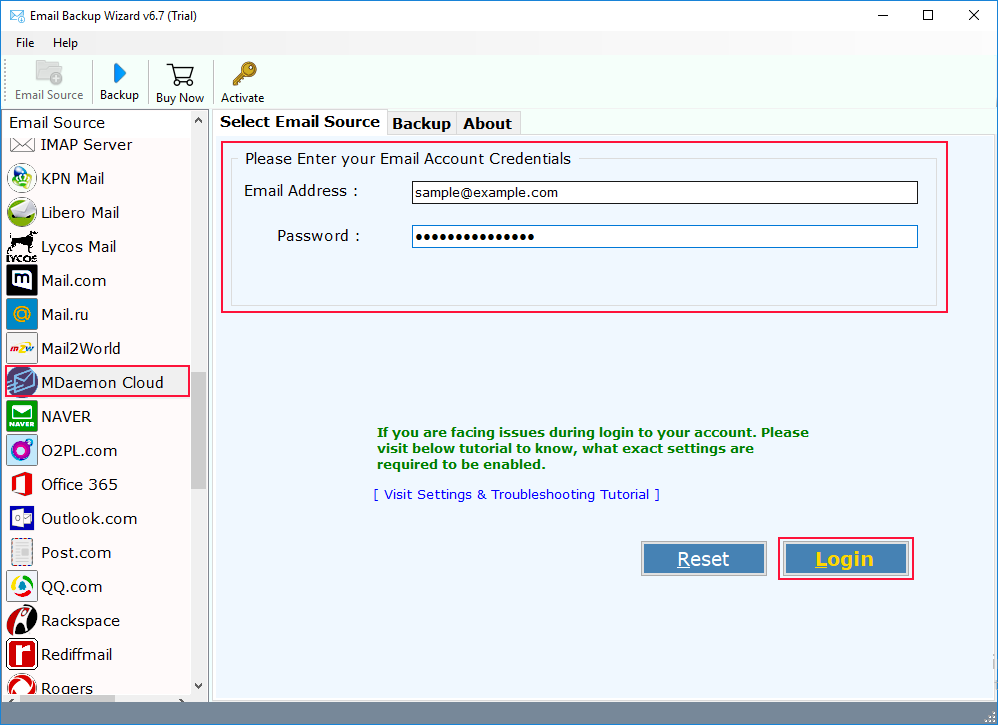Select the "Libero Mail" list label

tap(80, 213)
